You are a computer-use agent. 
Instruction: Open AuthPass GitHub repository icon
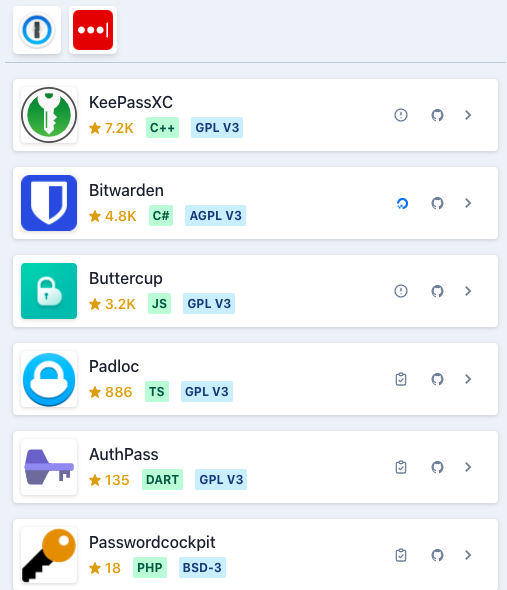(437, 467)
